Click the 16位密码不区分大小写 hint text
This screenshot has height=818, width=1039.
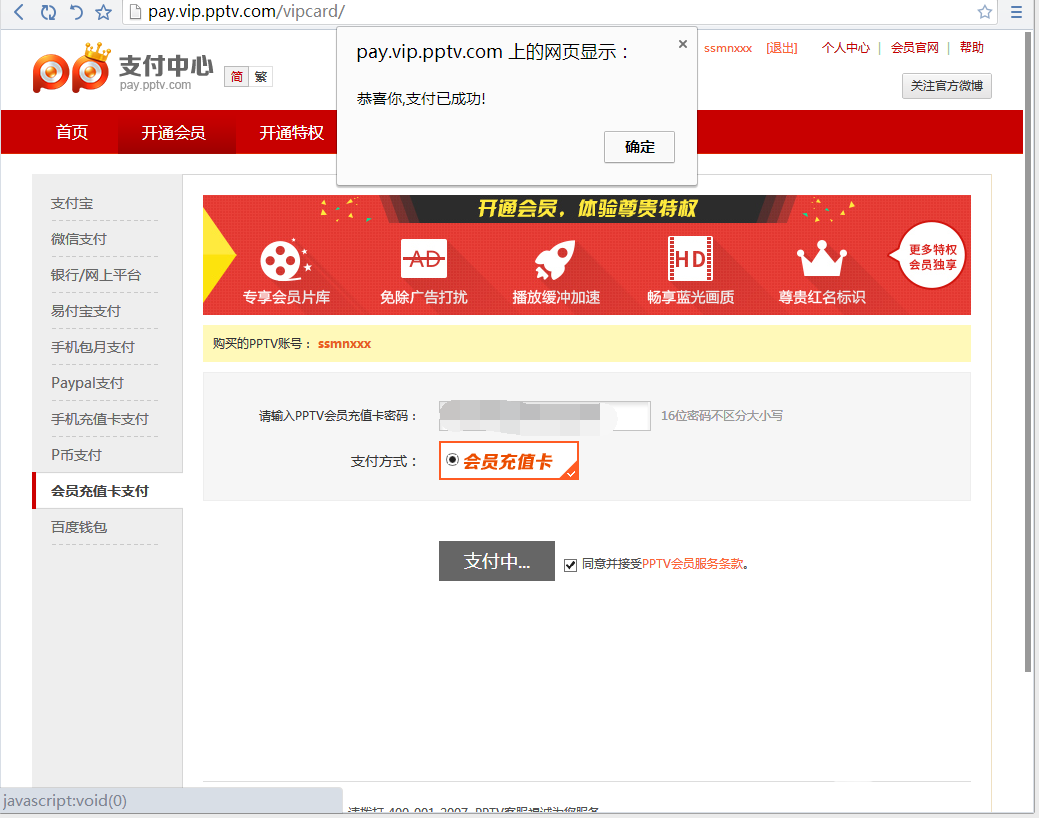pos(722,416)
